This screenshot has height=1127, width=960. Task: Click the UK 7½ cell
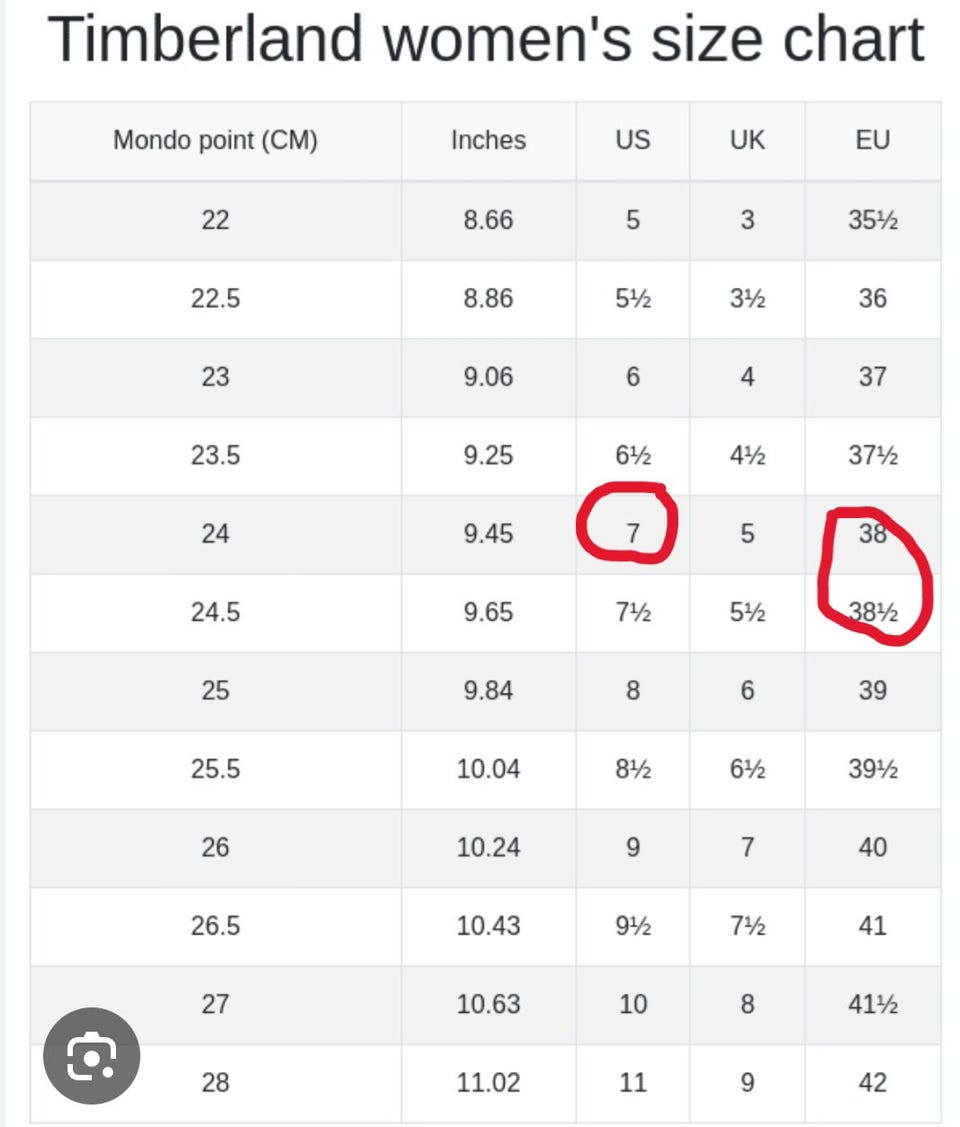(747, 926)
